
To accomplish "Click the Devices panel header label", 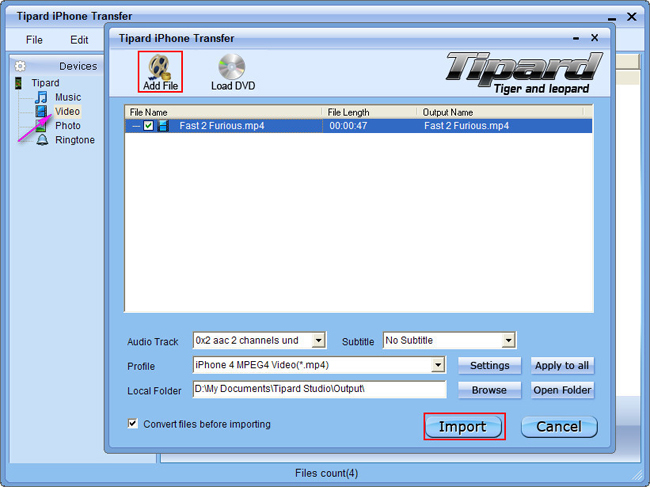I will coord(78,66).
